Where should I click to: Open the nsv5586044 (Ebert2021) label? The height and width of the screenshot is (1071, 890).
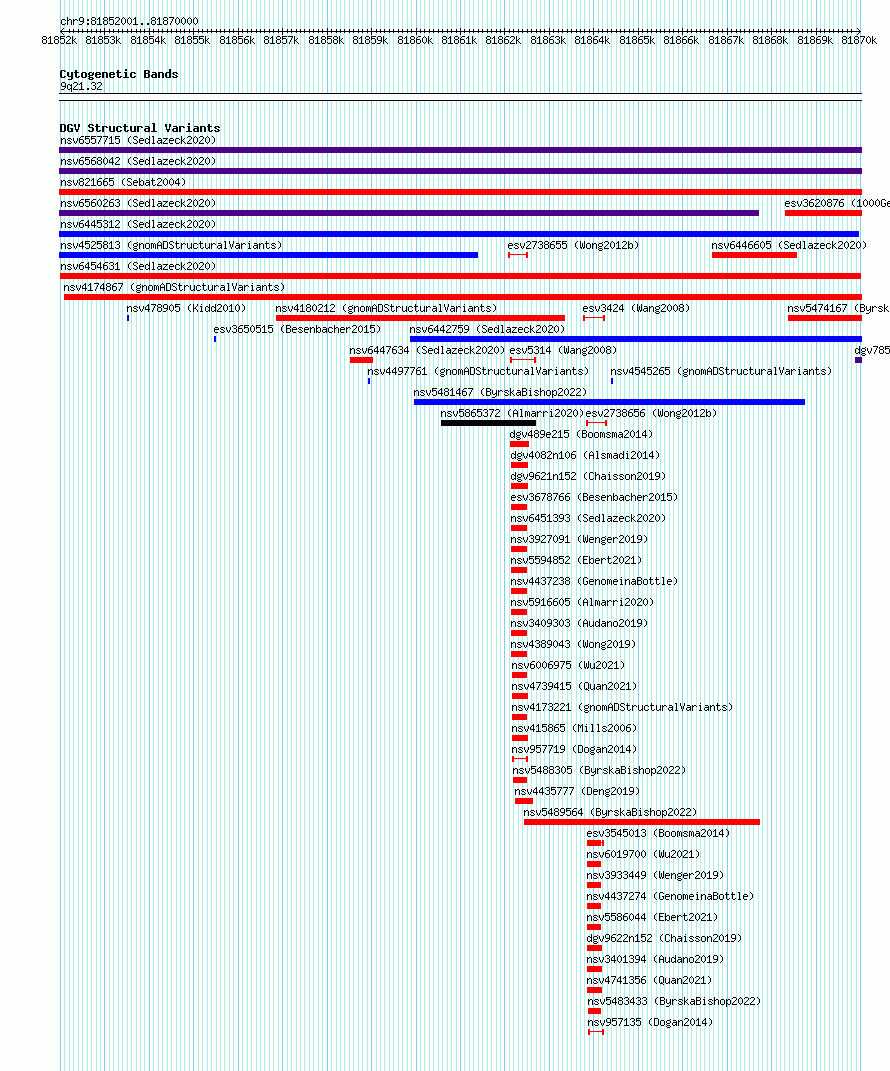click(652, 917)
